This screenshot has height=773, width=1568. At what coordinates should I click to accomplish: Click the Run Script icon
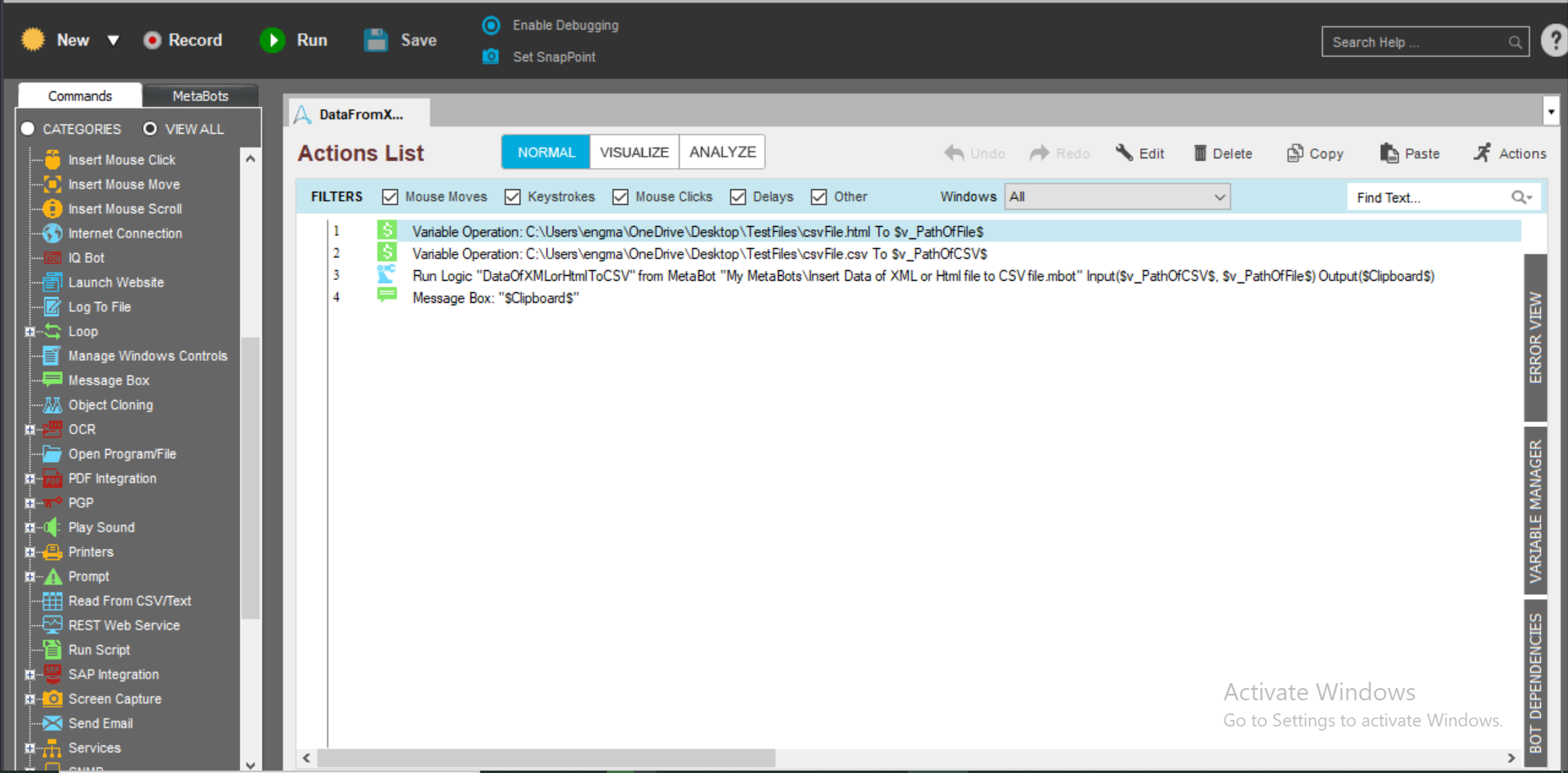pos(52,649)
